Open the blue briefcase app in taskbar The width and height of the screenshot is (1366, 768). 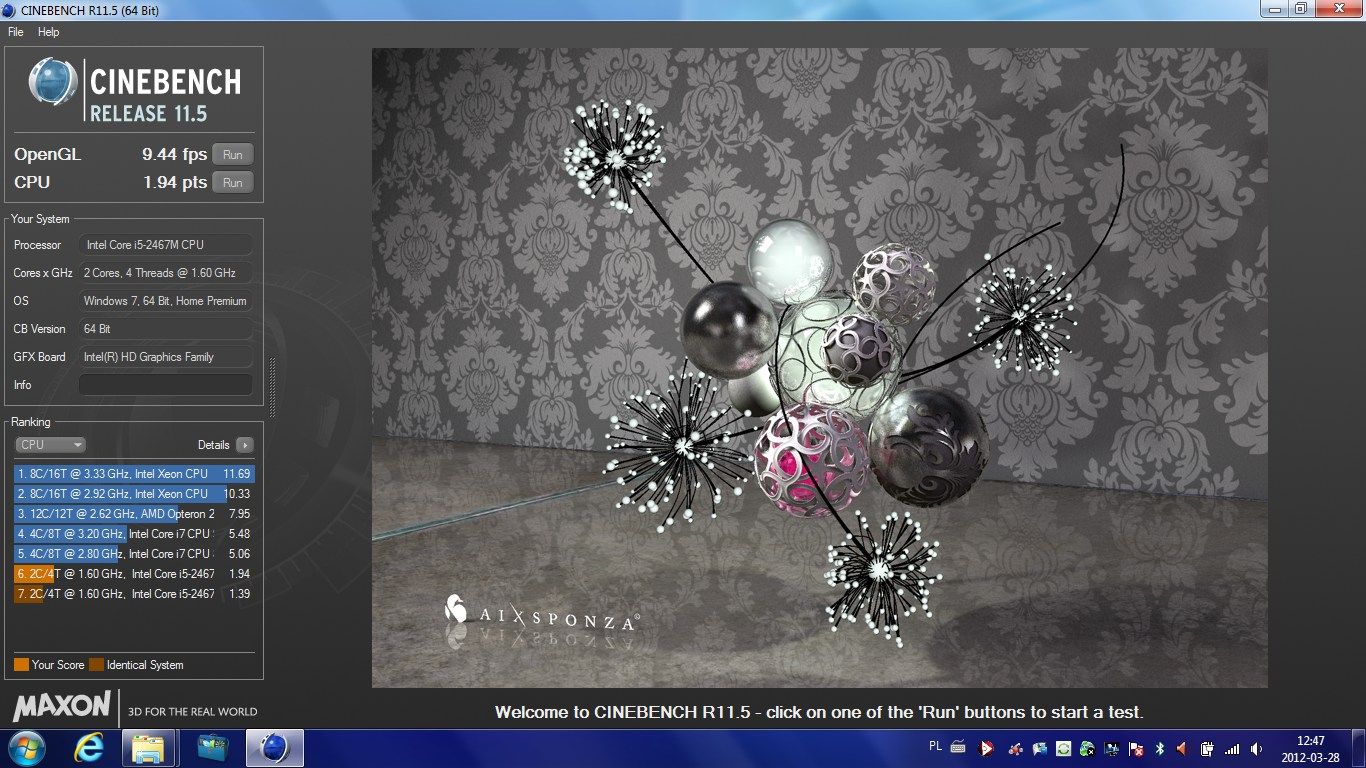tap(212, 748)
